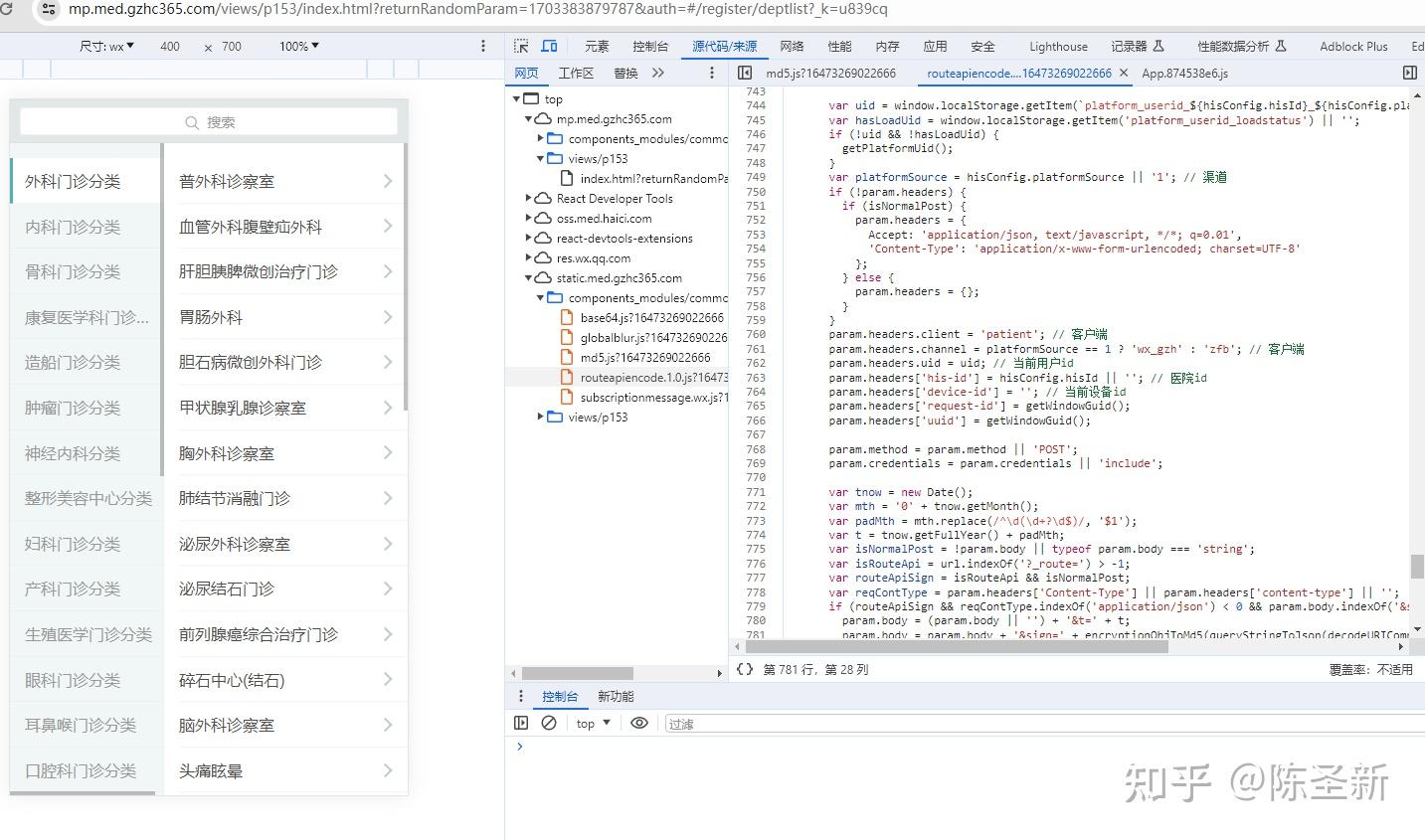
Task: Click the pretty-print braces icon
Action: (x=744, y=670)
